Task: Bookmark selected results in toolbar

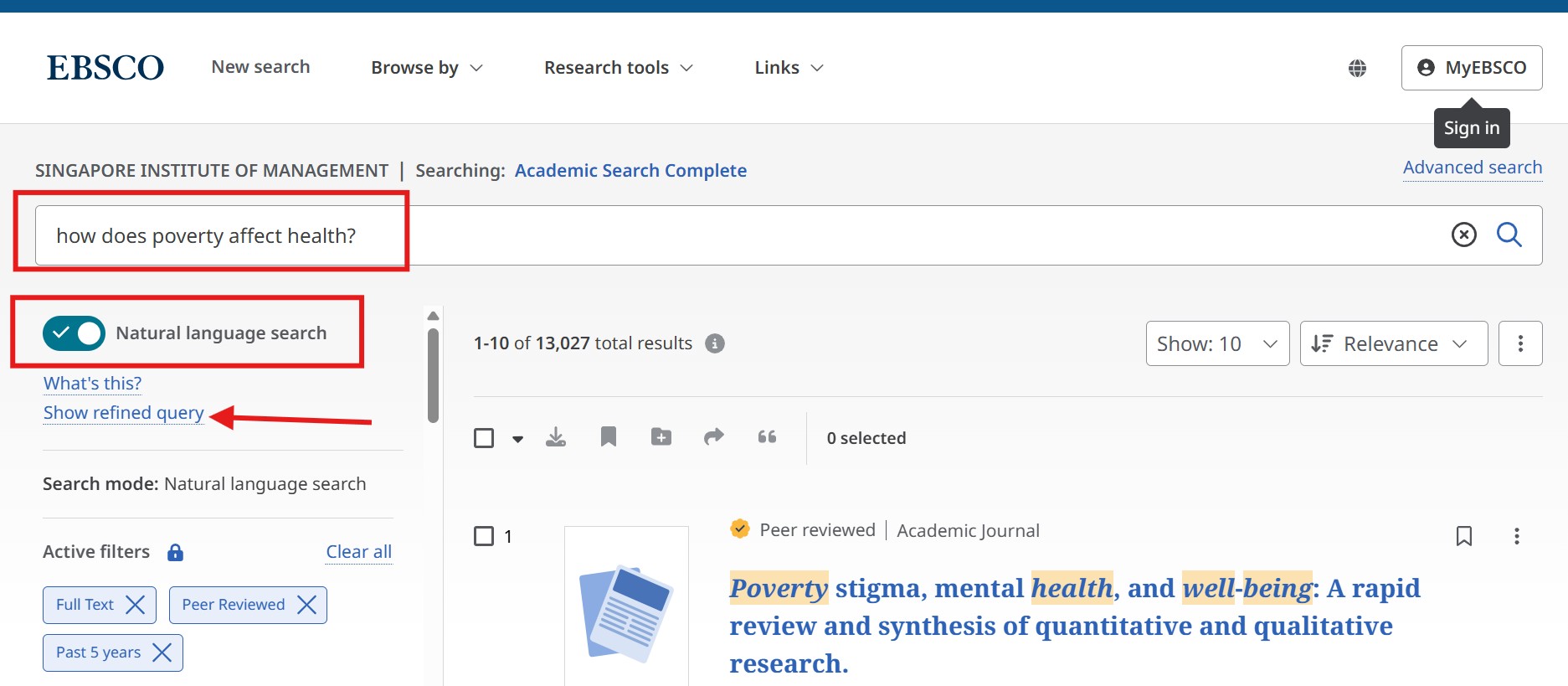Action: [x=609, y=436]
